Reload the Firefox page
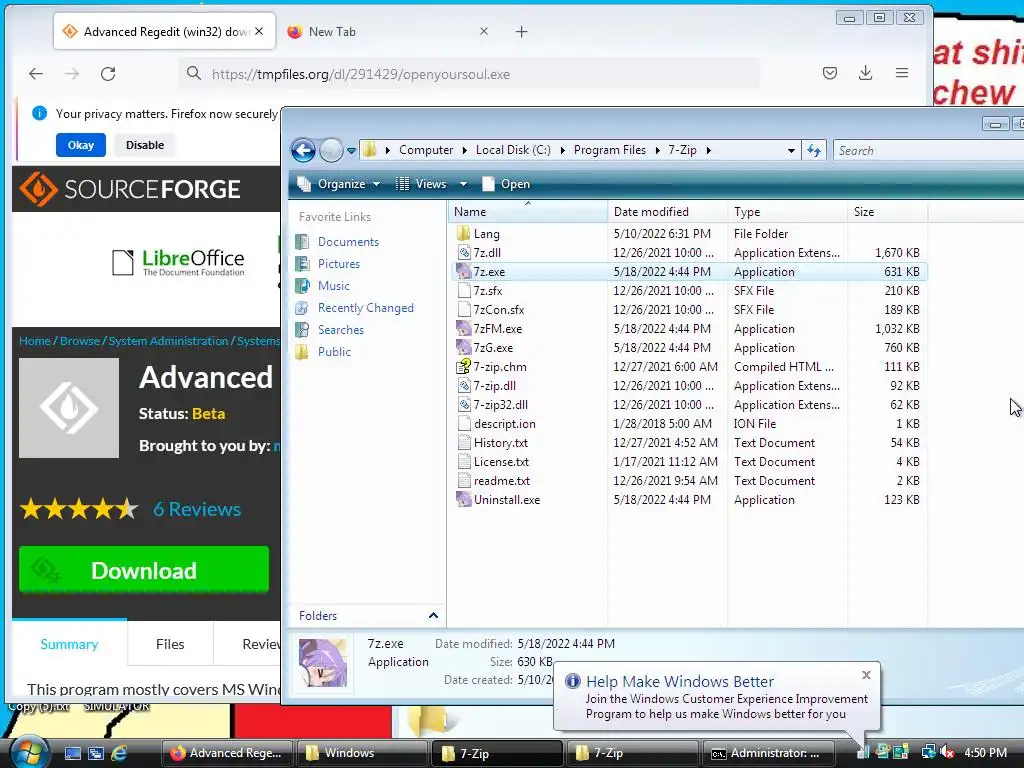Screen dimensions: 1024x768 (108, 74)
